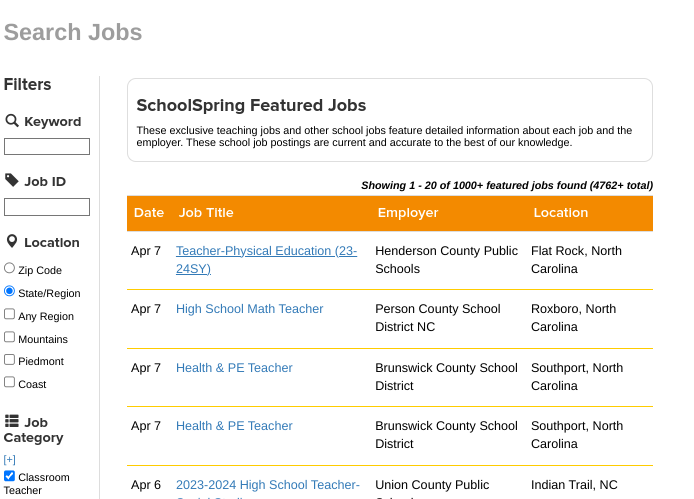Viewport: 694px width, 499px height.
Task: Sort results by Date column header
Action: pyautogui.click(x=148, y=213)
